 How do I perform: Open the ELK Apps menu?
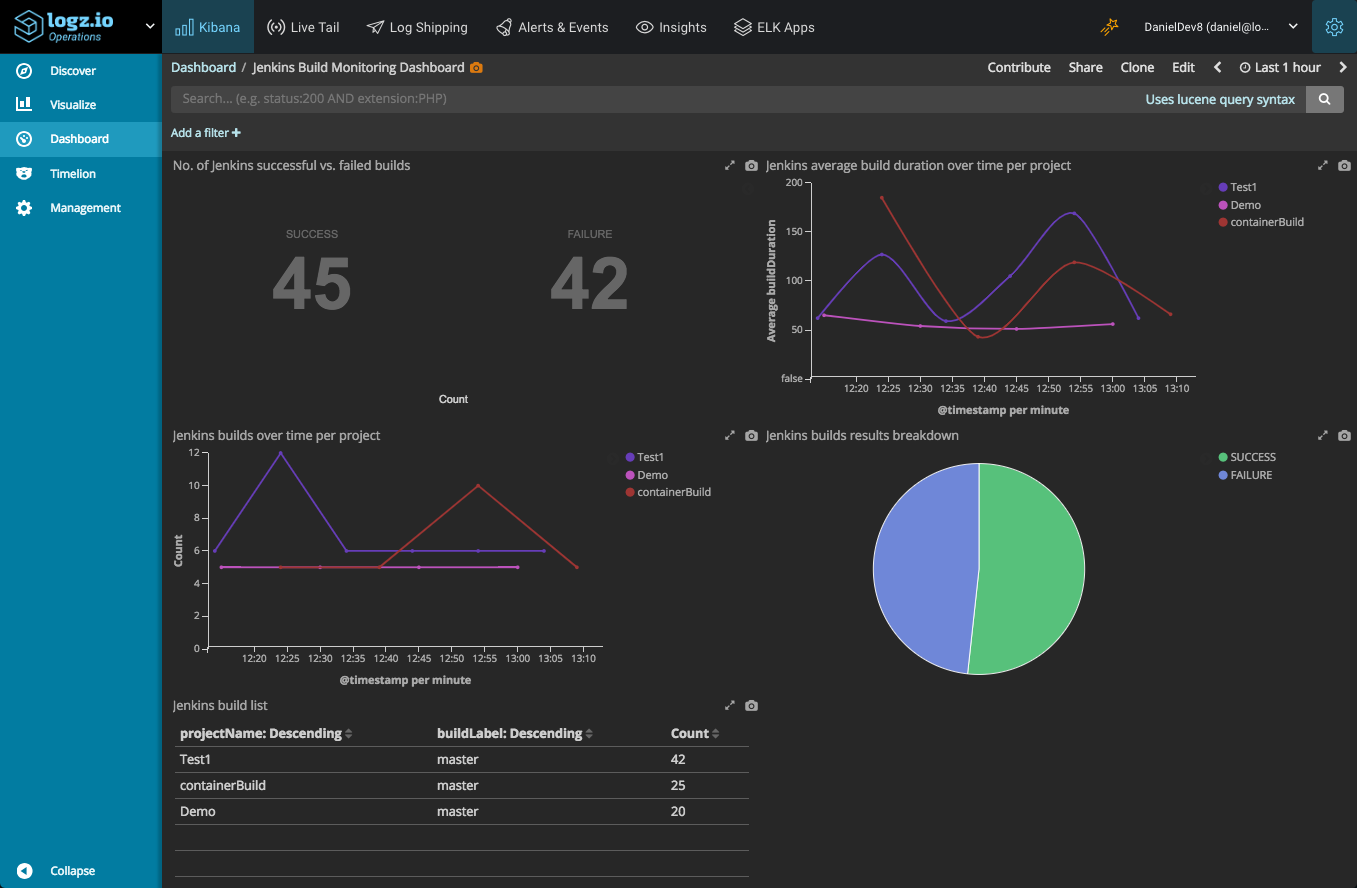click(774, 27)
